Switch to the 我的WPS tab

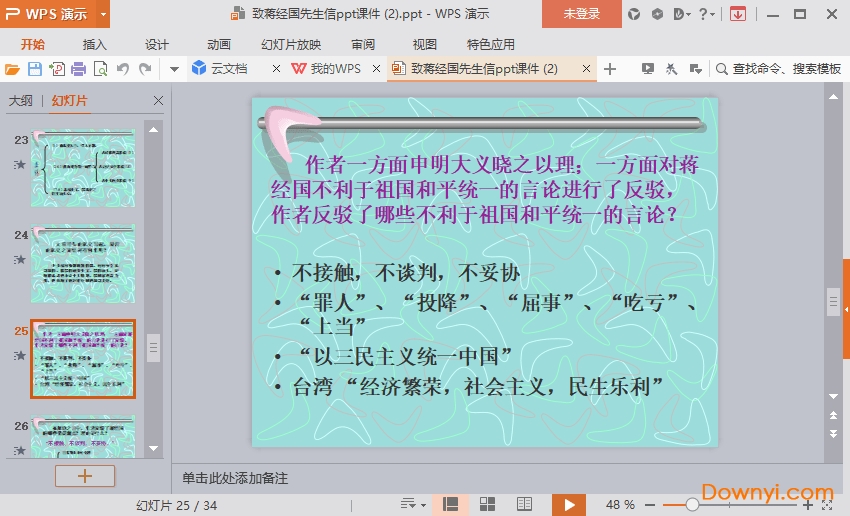point(326,68)
